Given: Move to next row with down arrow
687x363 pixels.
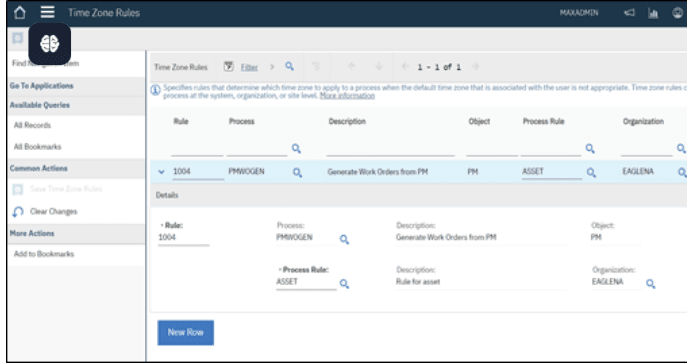Looking at the screenshot, I should point(379,67).
